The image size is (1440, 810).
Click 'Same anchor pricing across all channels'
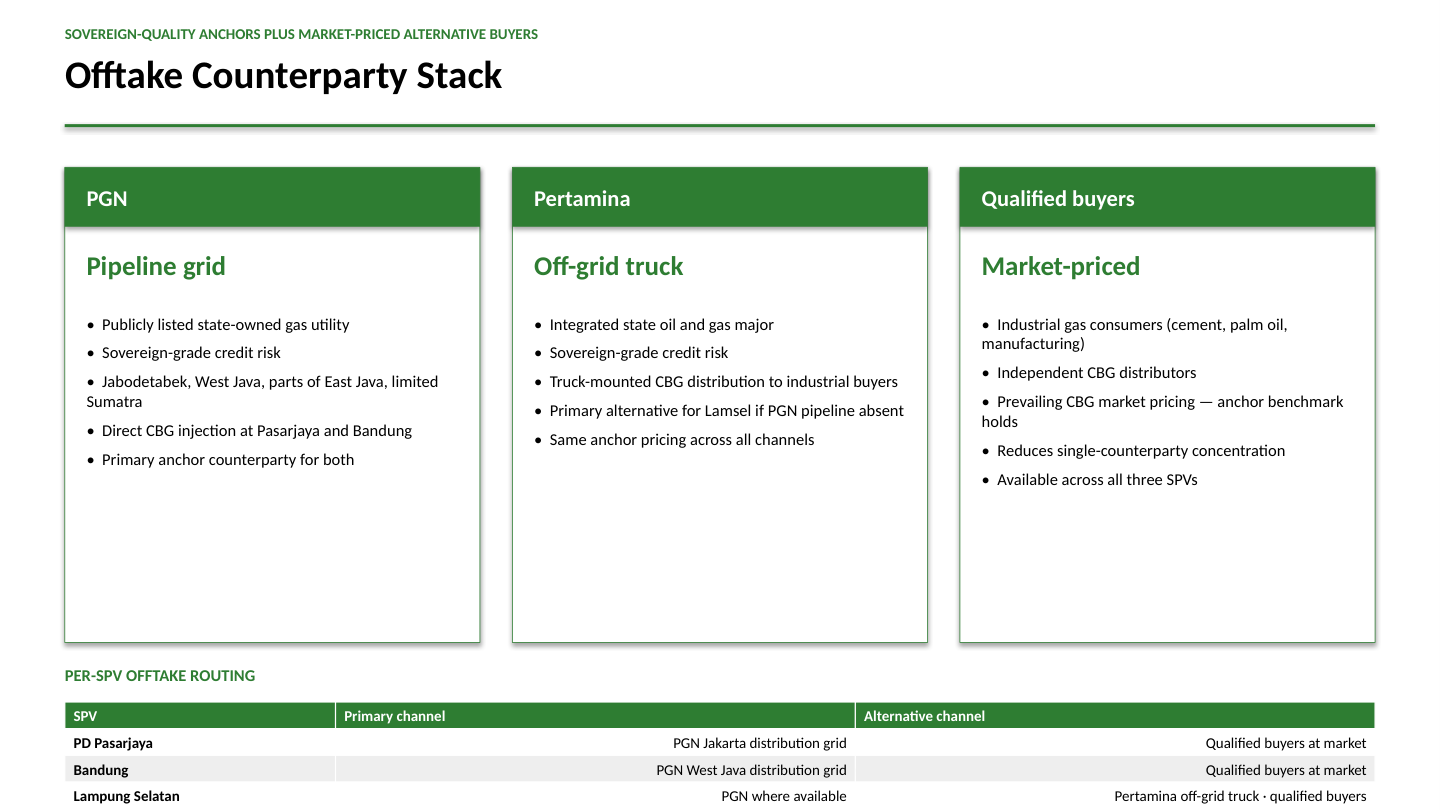(x=674, y=440)
